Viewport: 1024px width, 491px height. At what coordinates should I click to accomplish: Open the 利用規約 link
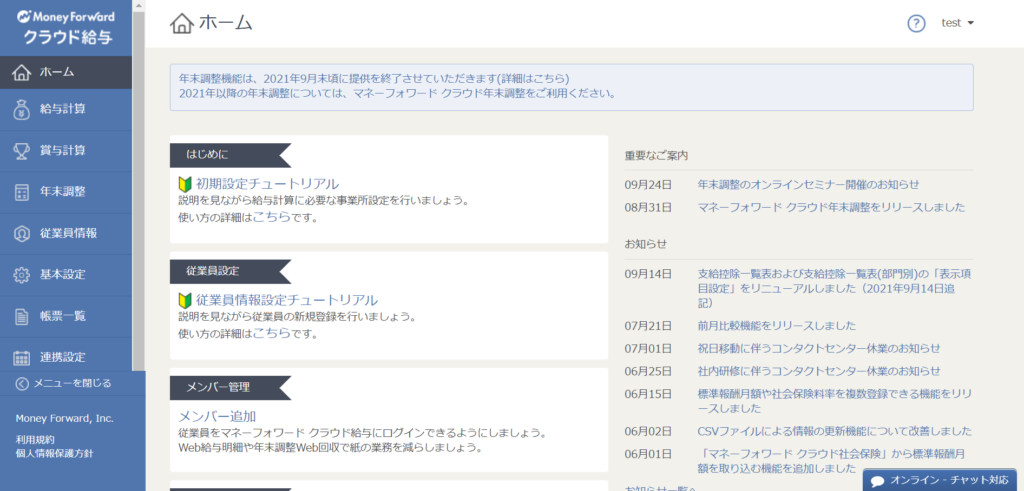[x=35, y=440]
